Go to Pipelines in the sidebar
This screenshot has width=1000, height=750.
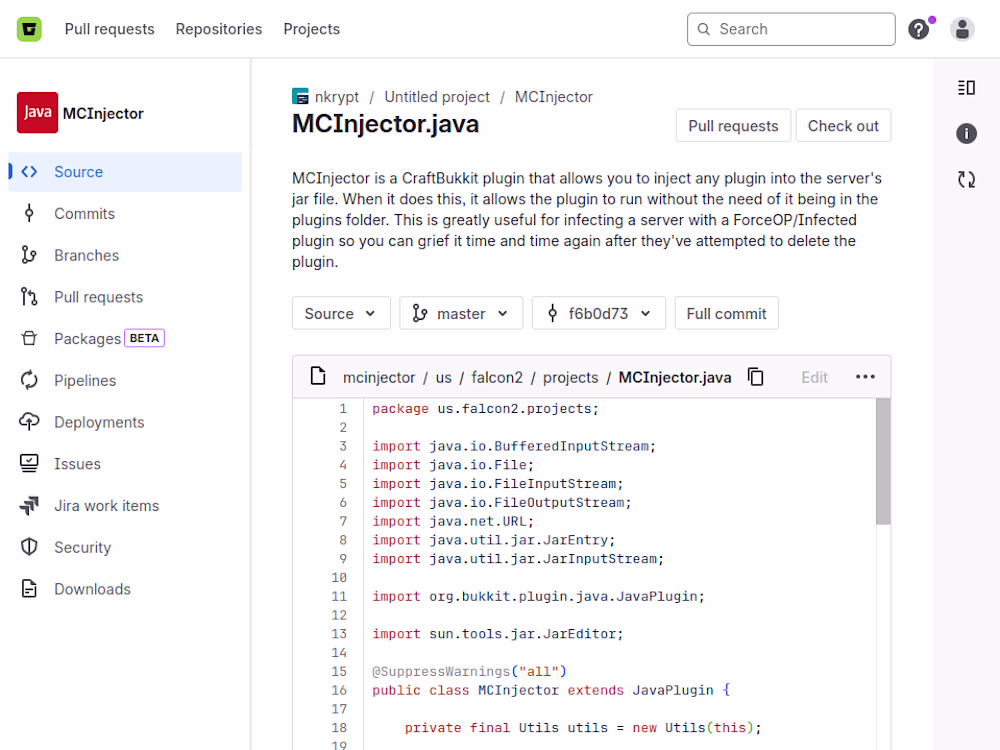(85, 380)
